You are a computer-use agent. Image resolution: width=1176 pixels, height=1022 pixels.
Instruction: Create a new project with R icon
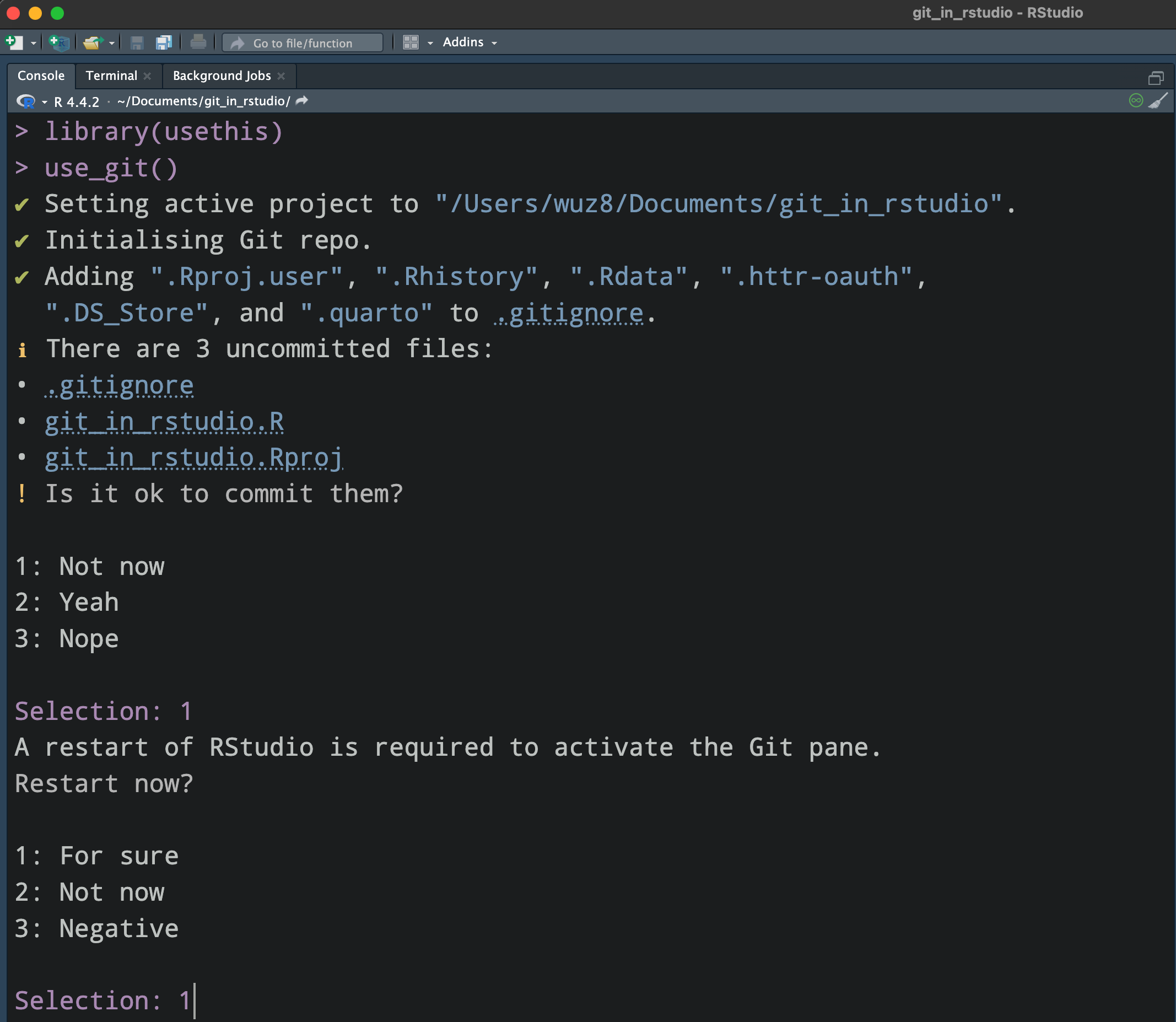click(59, 43)
